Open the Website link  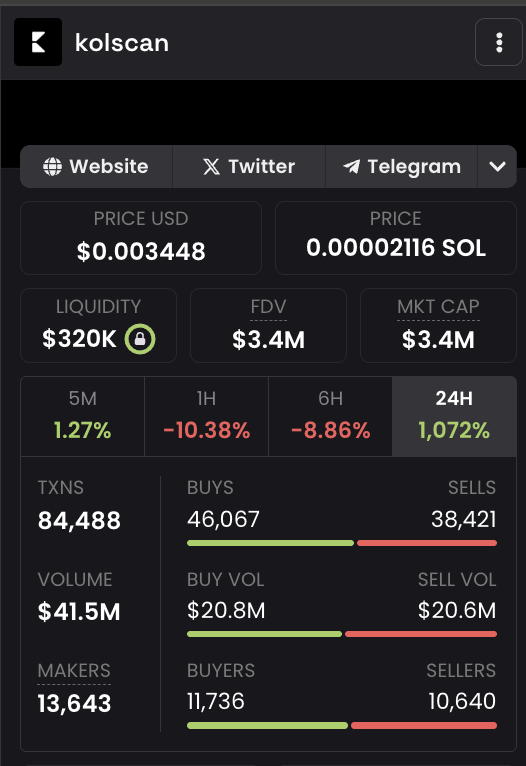96,167
